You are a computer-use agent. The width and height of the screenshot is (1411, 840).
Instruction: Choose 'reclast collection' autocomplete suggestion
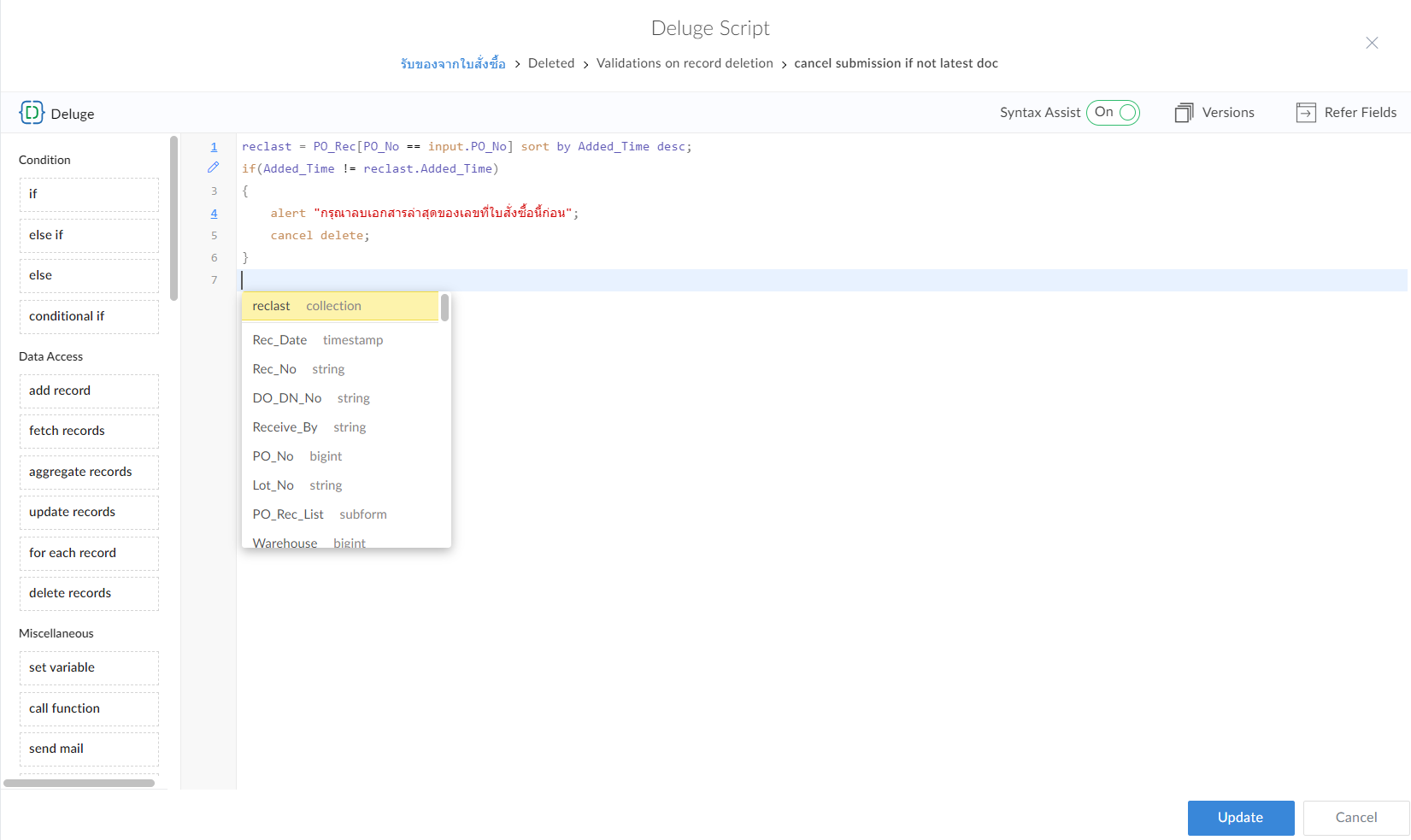[x=340, y=306]
